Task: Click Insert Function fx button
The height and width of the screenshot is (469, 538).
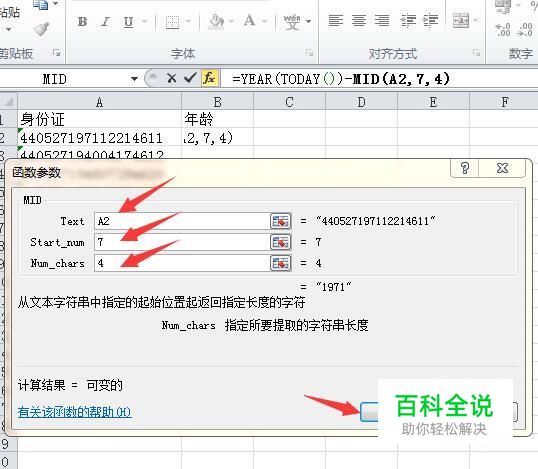Action: pos(209,79)
